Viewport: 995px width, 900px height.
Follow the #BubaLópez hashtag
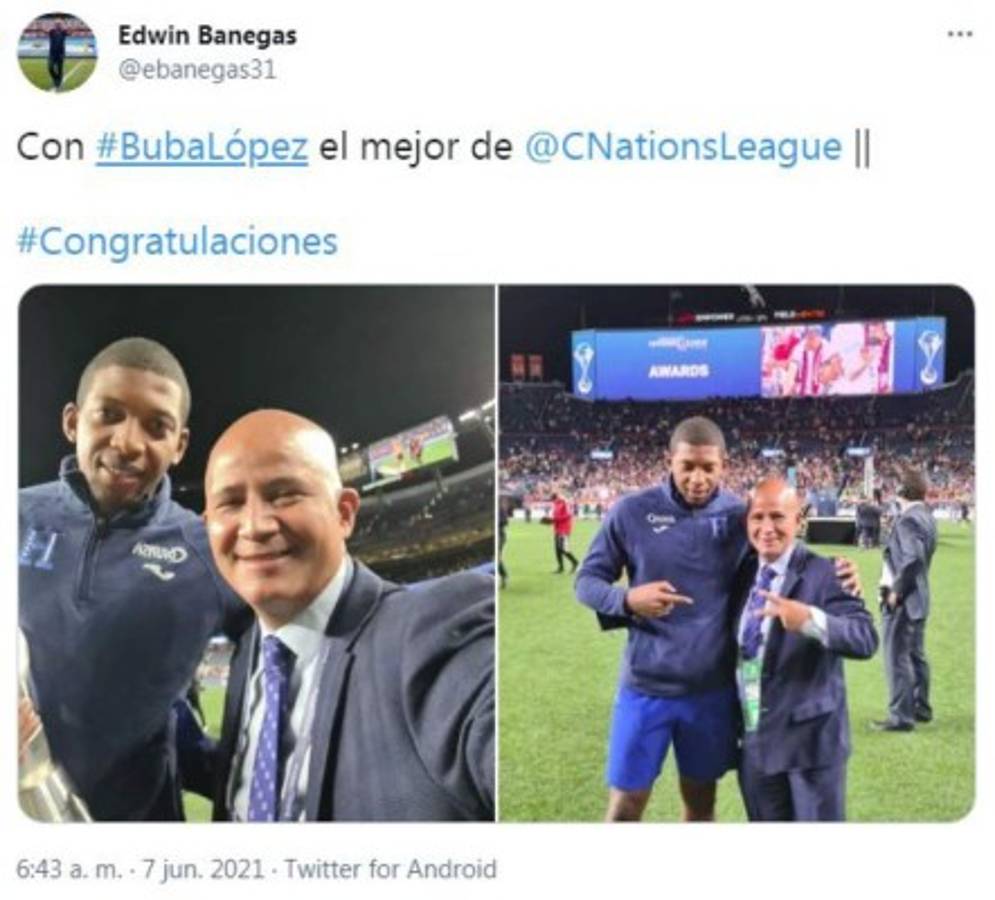coord(202,147)
